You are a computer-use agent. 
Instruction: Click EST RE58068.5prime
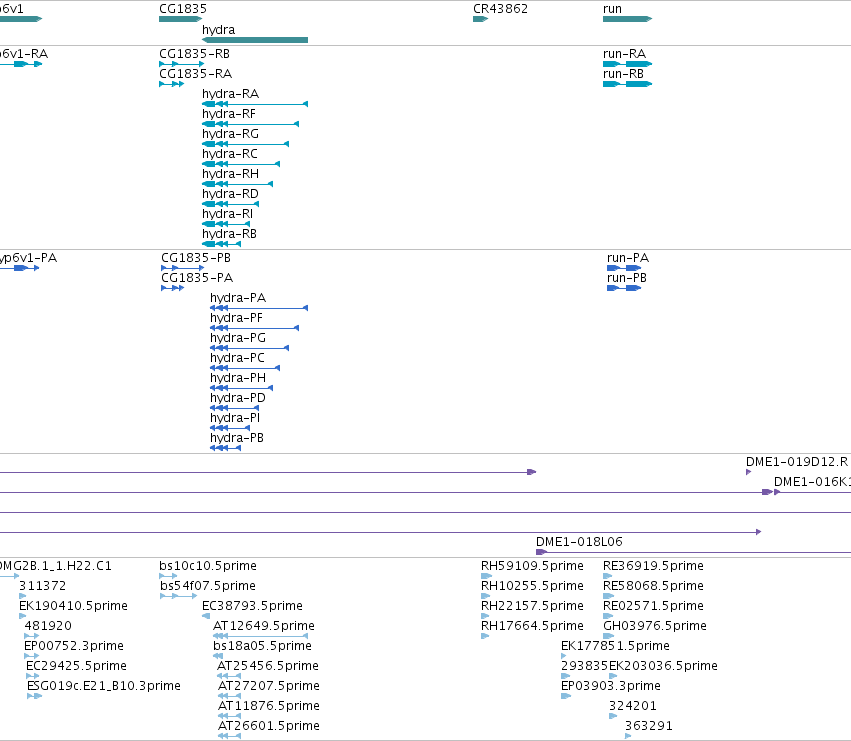[653, 586]
